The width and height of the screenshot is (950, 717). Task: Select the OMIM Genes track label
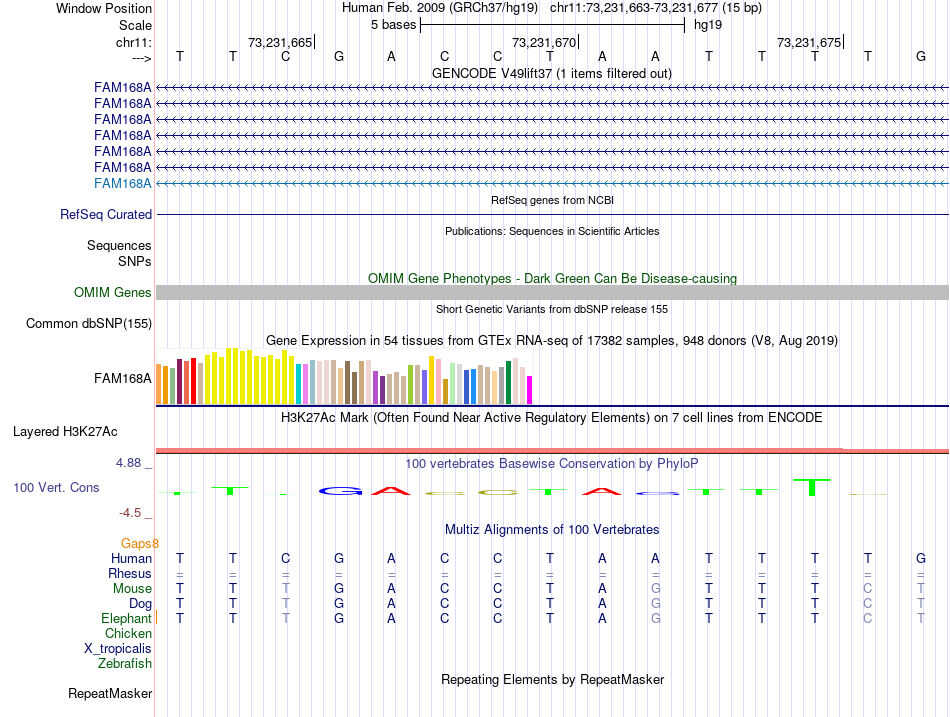point(113,293)
